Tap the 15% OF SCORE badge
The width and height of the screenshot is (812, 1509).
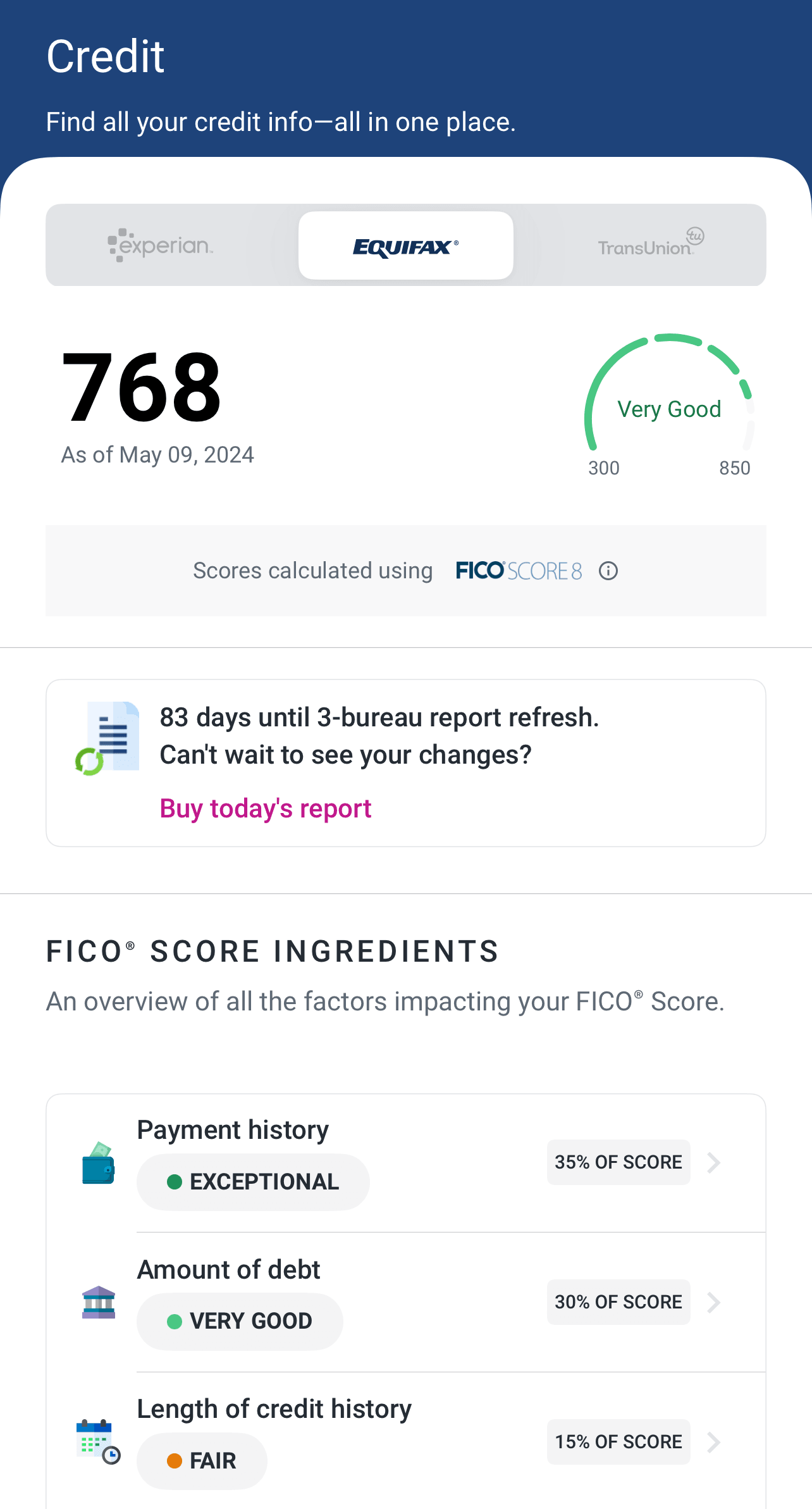tap(618, 1442)
